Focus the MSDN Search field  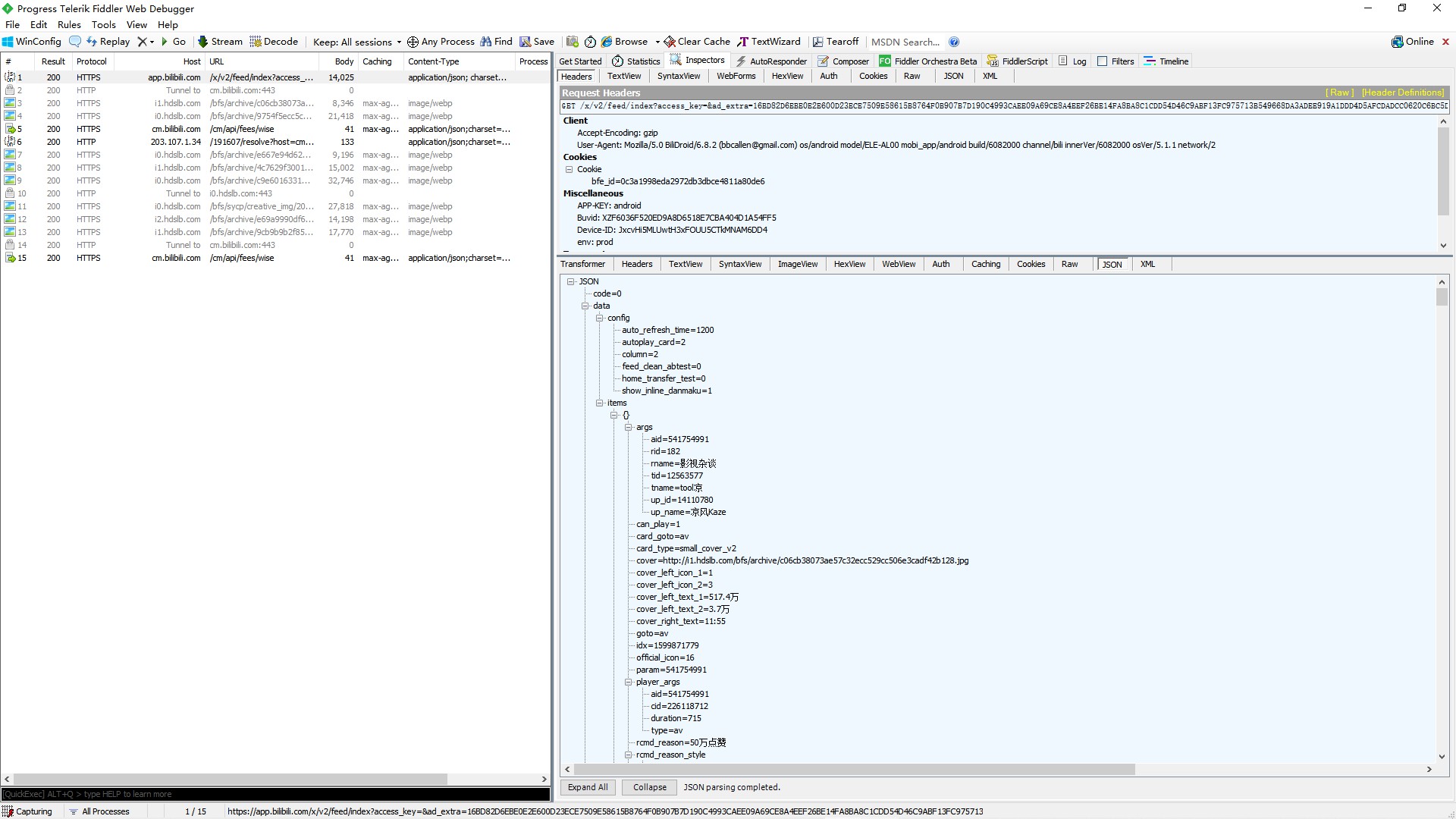(906, 42)
